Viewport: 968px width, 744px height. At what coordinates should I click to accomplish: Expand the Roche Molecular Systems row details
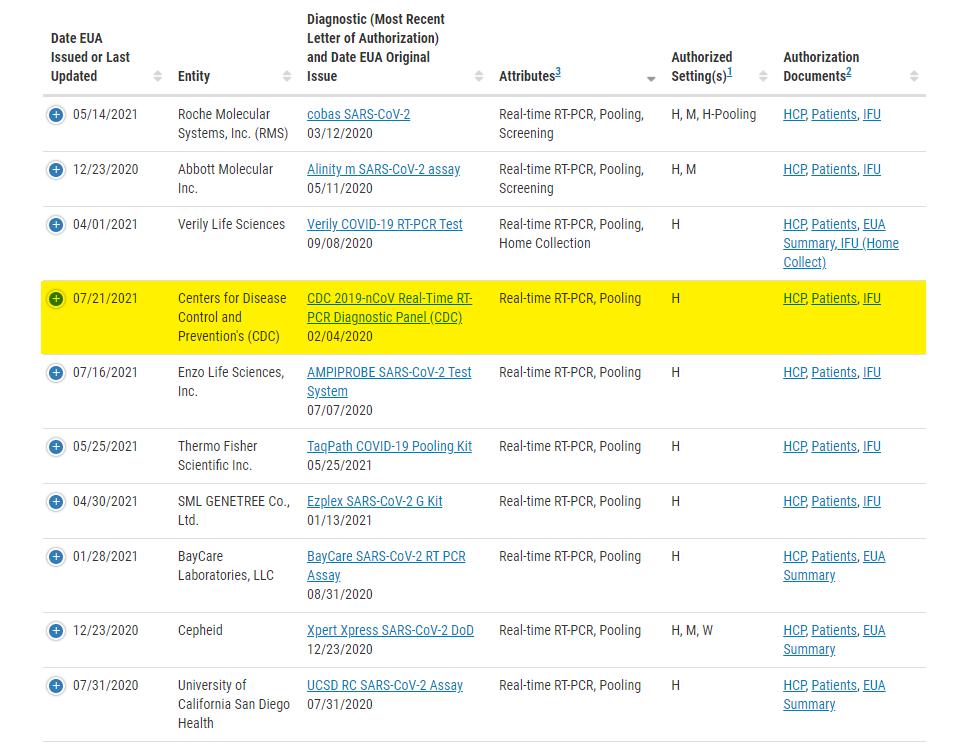pos(56,114)
